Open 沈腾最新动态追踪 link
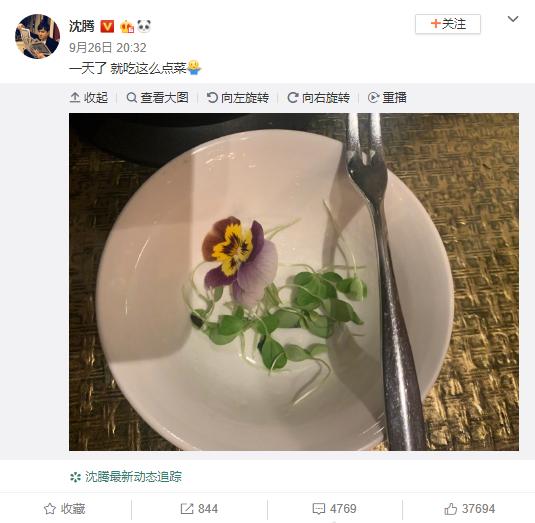The image size is (535, 523). [126, 477]
